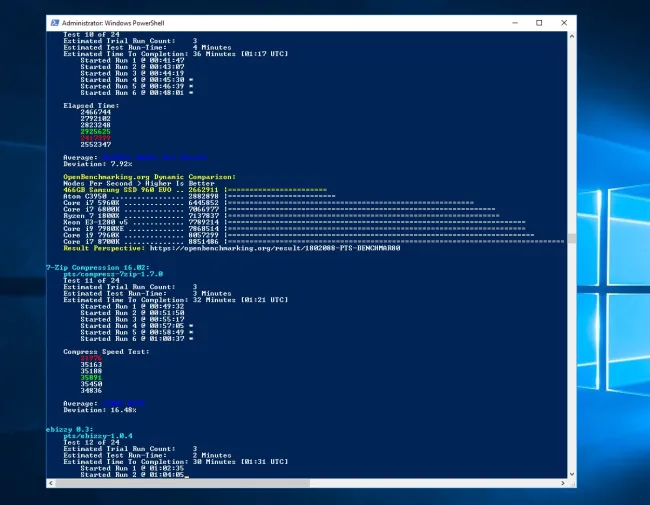This screenshot has height=505, width=650.
Task: Click the 'Core i7 8700K' comparison row
Action: [x=313, y=241]
